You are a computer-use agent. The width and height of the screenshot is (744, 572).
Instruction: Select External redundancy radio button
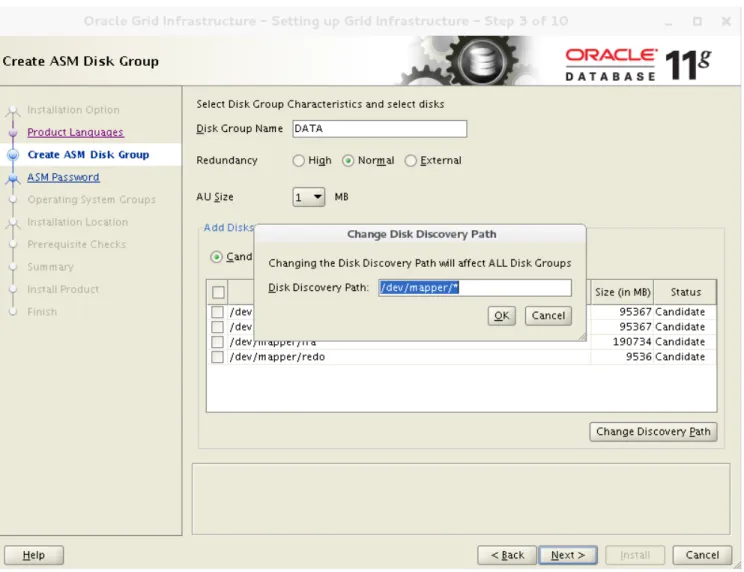point(410,161)
